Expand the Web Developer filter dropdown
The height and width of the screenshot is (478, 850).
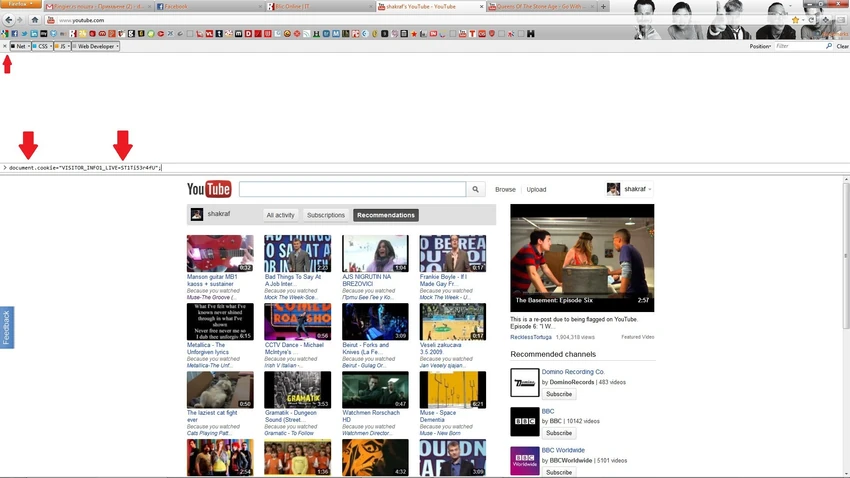click(x=95, y=47)
